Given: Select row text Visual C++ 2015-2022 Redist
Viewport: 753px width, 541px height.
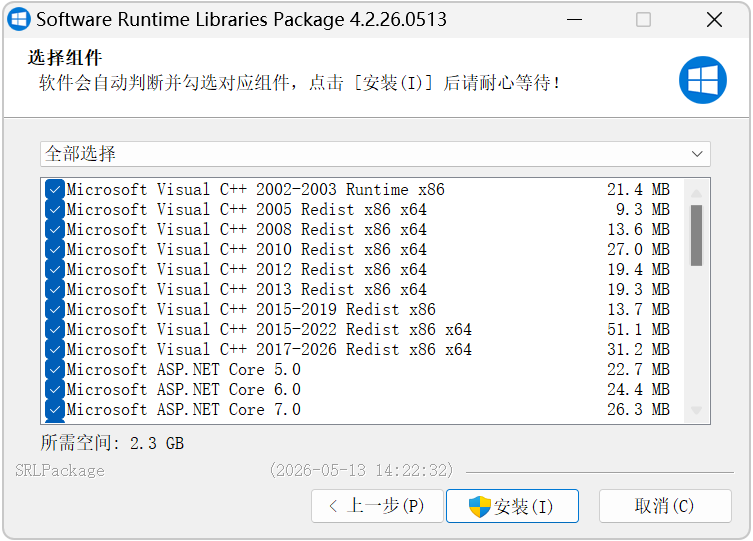Looking at the screenshot, I should pyautogui.click(x=269, y=330).
